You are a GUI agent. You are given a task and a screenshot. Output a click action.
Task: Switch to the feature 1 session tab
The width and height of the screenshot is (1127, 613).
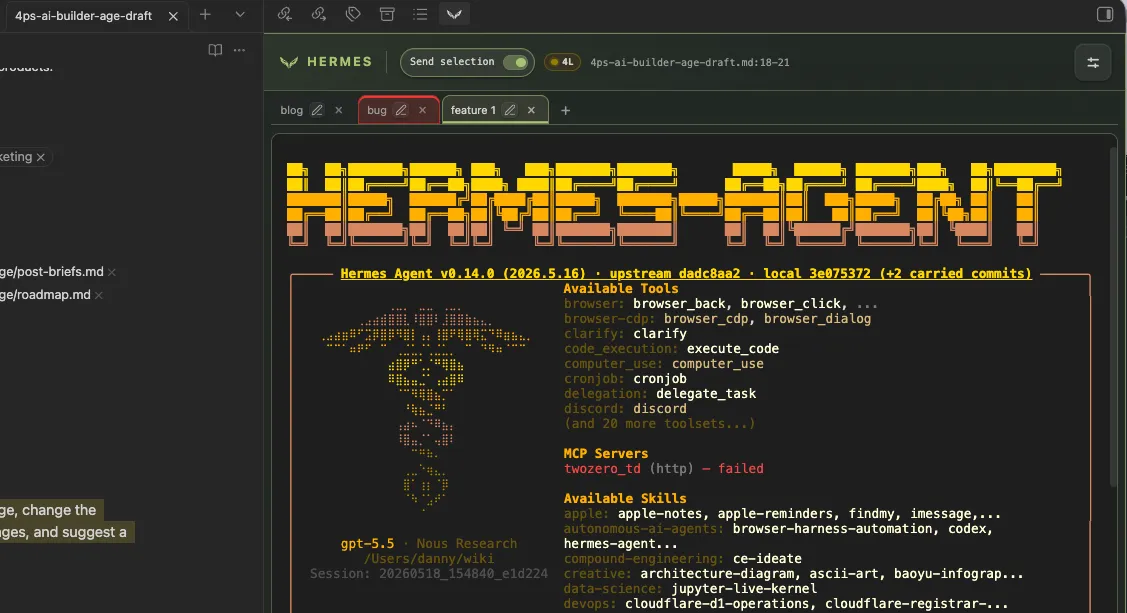pos(473,110)
